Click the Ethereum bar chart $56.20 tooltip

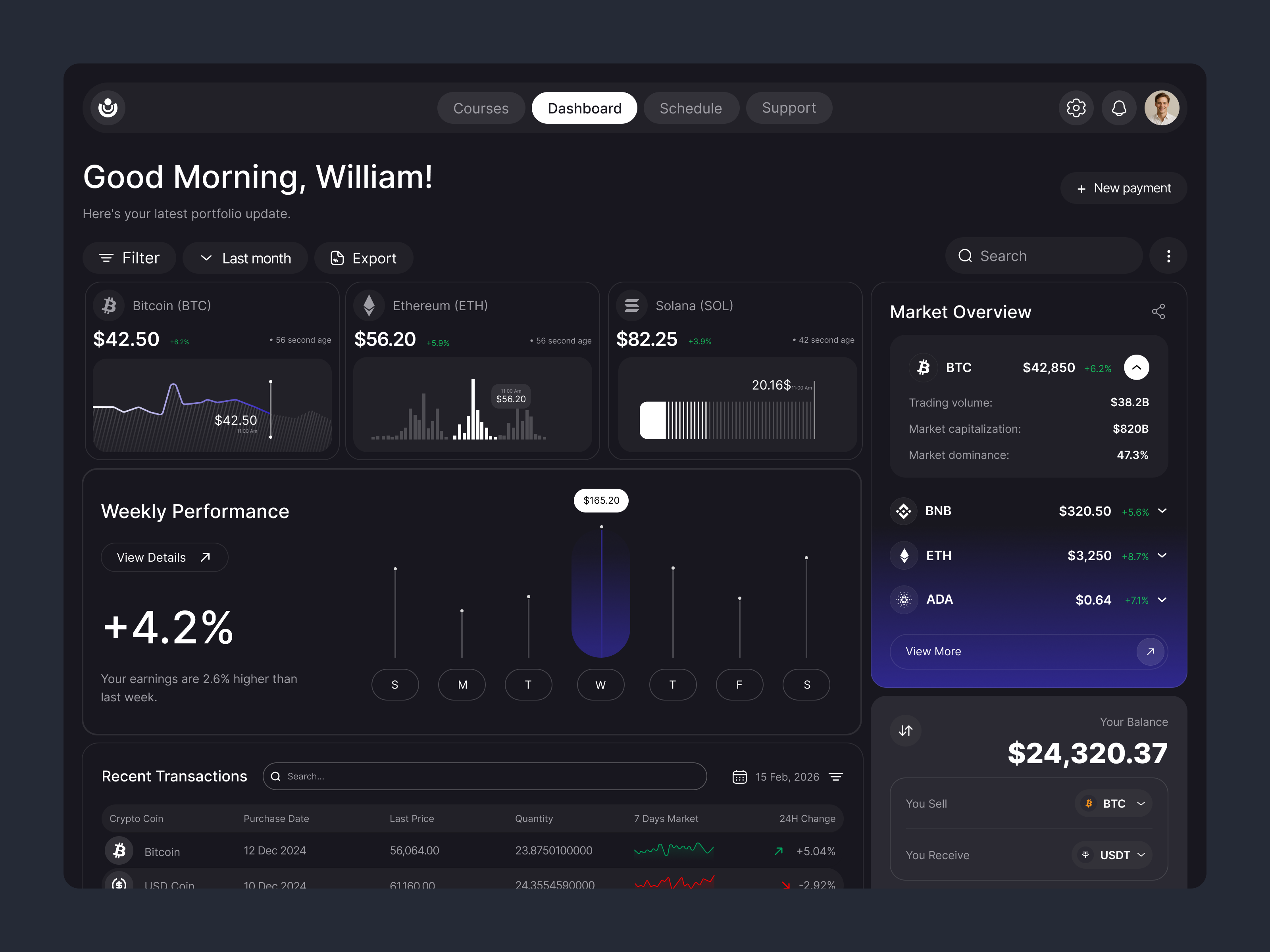point(510,396)
